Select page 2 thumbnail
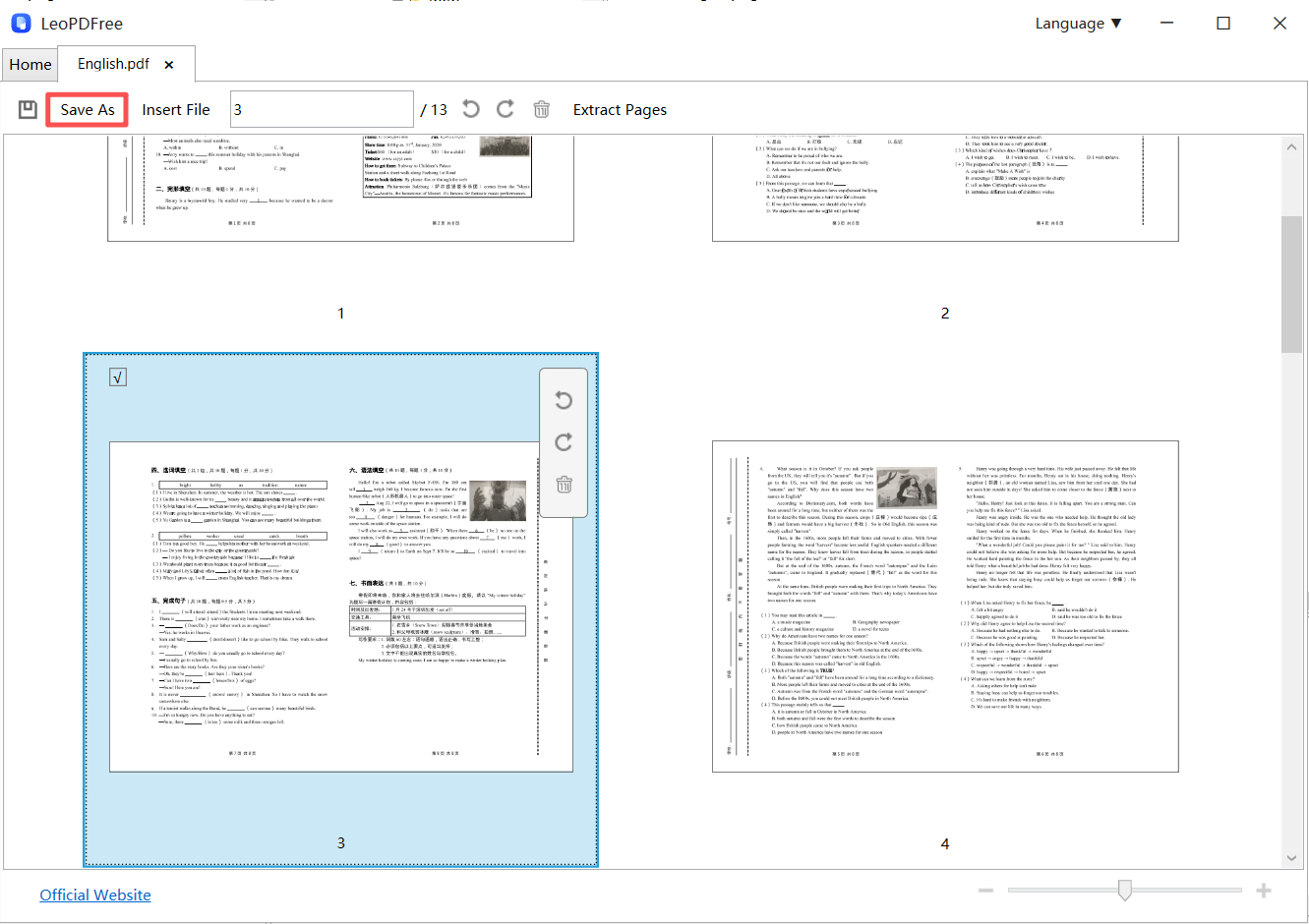 pyautogui.click(x=945, y=187)
